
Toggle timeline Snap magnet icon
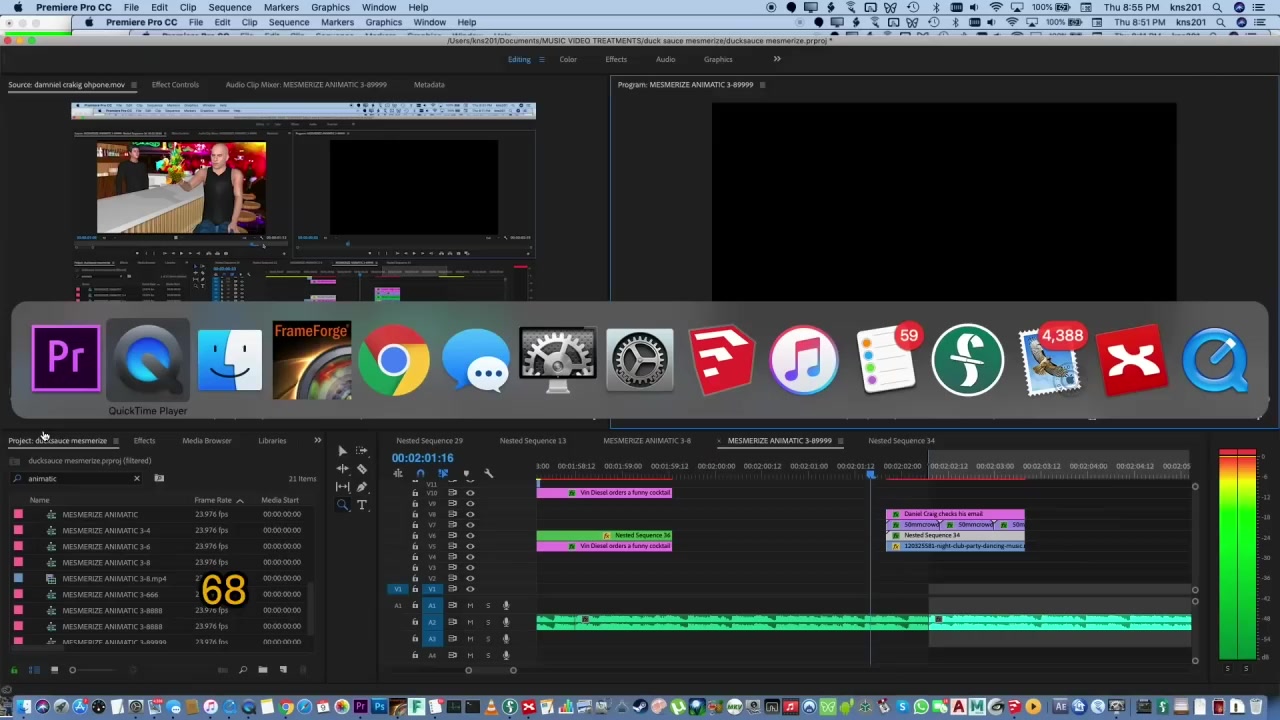point(420,473)
